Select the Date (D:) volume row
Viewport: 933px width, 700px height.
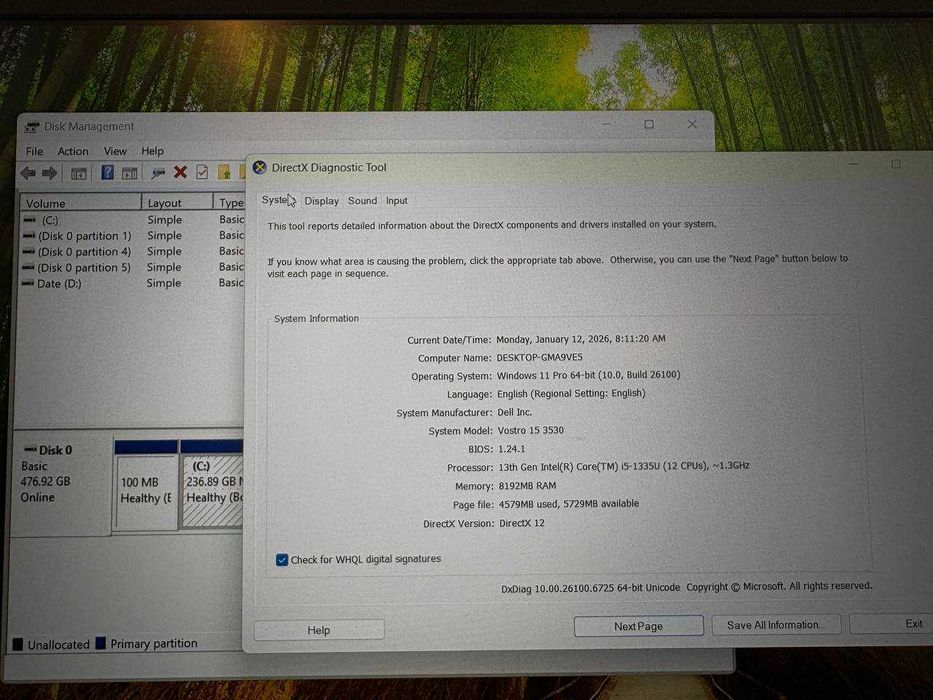[132, 283]
